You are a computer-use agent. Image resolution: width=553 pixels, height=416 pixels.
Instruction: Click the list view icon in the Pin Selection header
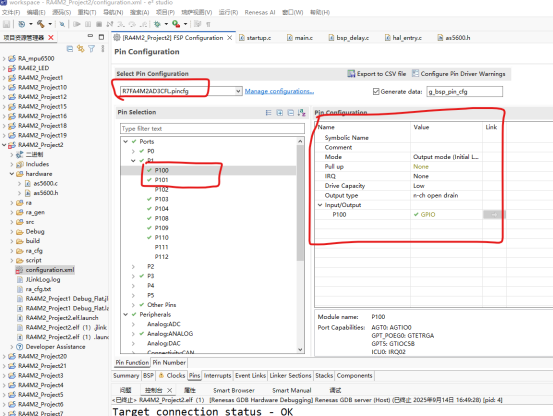click(268, 113)
